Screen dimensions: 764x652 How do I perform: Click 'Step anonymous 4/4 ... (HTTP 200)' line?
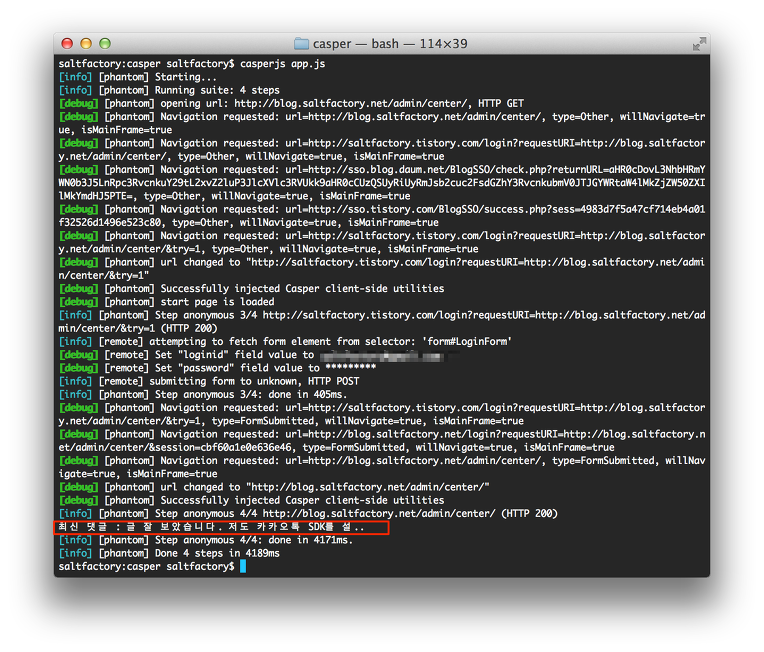308,513
